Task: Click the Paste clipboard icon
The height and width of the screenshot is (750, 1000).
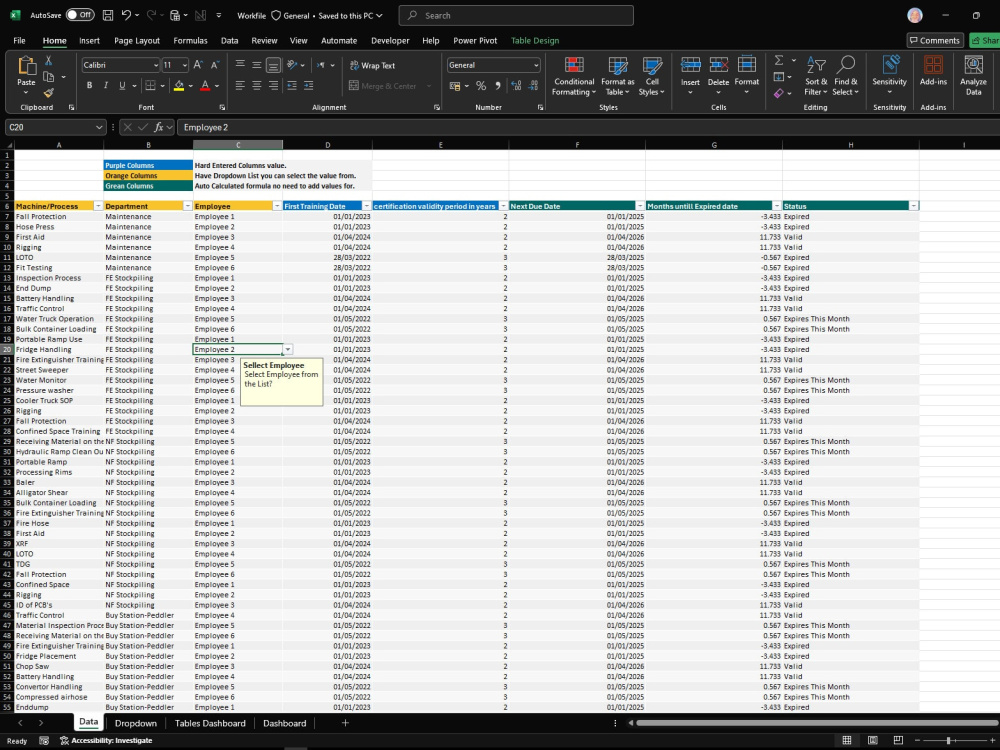Action: [x=26, y=65]
